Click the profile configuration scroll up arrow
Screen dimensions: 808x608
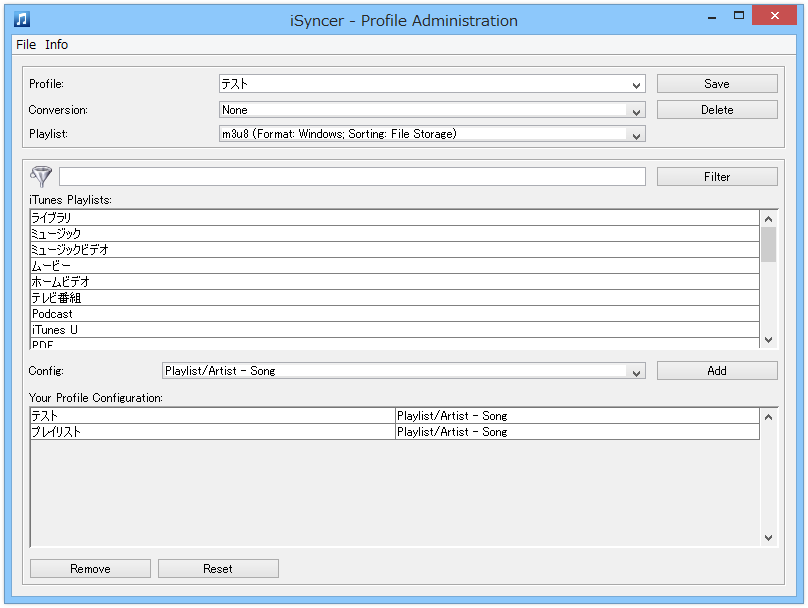pos(768,417)
